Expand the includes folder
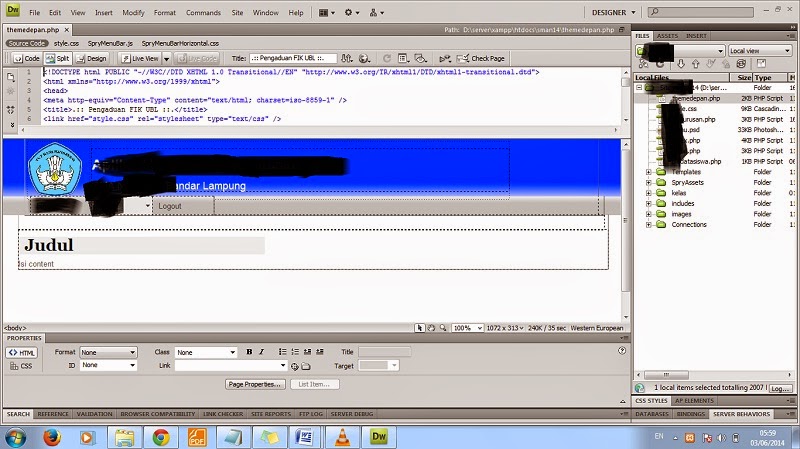 pyautogui.click(x=648, y=204)
